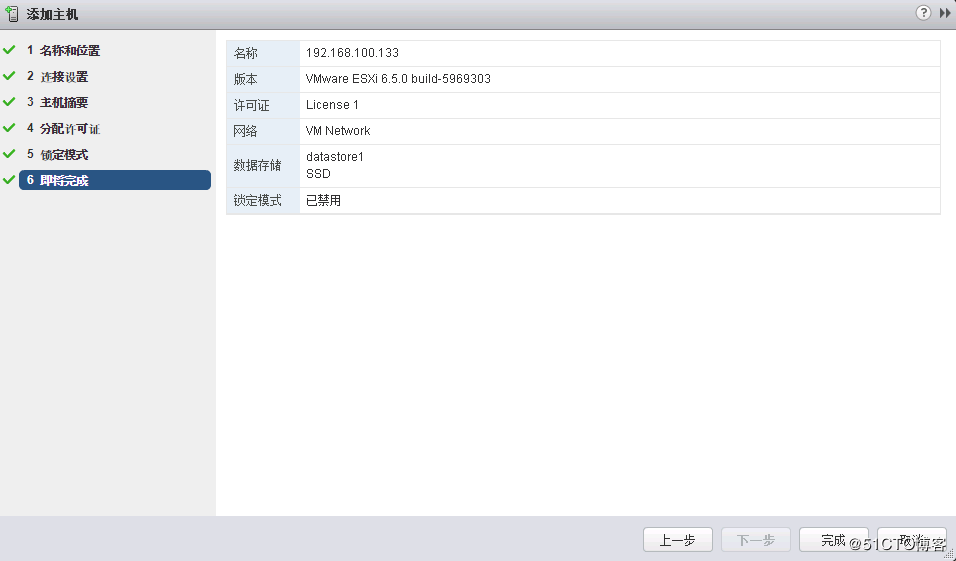The image size is (956, 561).
Task: Click the 完成 finish button
Action: [x=833, y=540]
